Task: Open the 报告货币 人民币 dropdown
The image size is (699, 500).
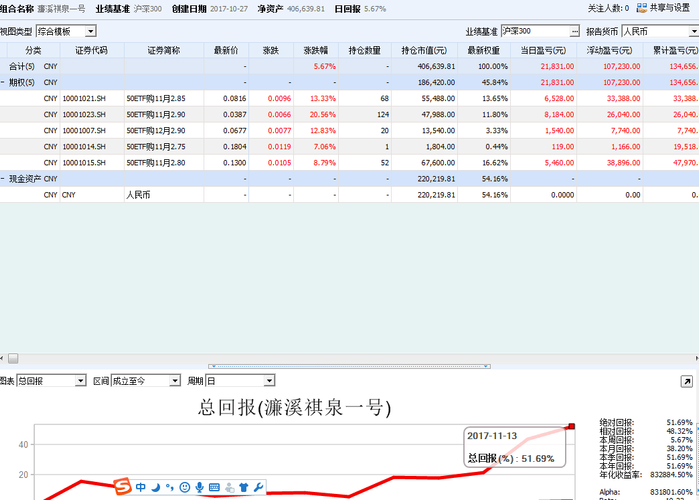Action: click(694, 31)
